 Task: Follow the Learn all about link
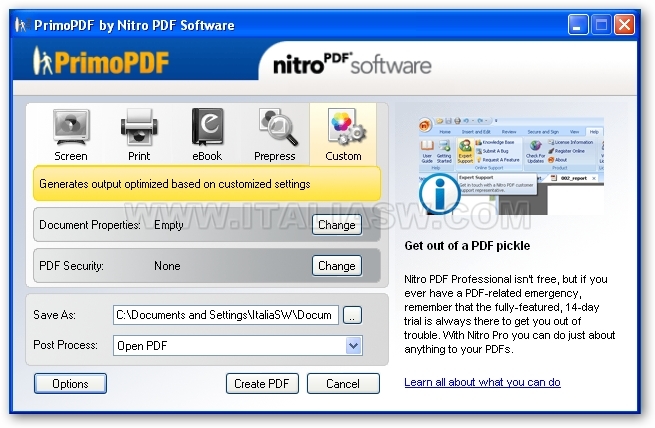[x=482, y=382]
